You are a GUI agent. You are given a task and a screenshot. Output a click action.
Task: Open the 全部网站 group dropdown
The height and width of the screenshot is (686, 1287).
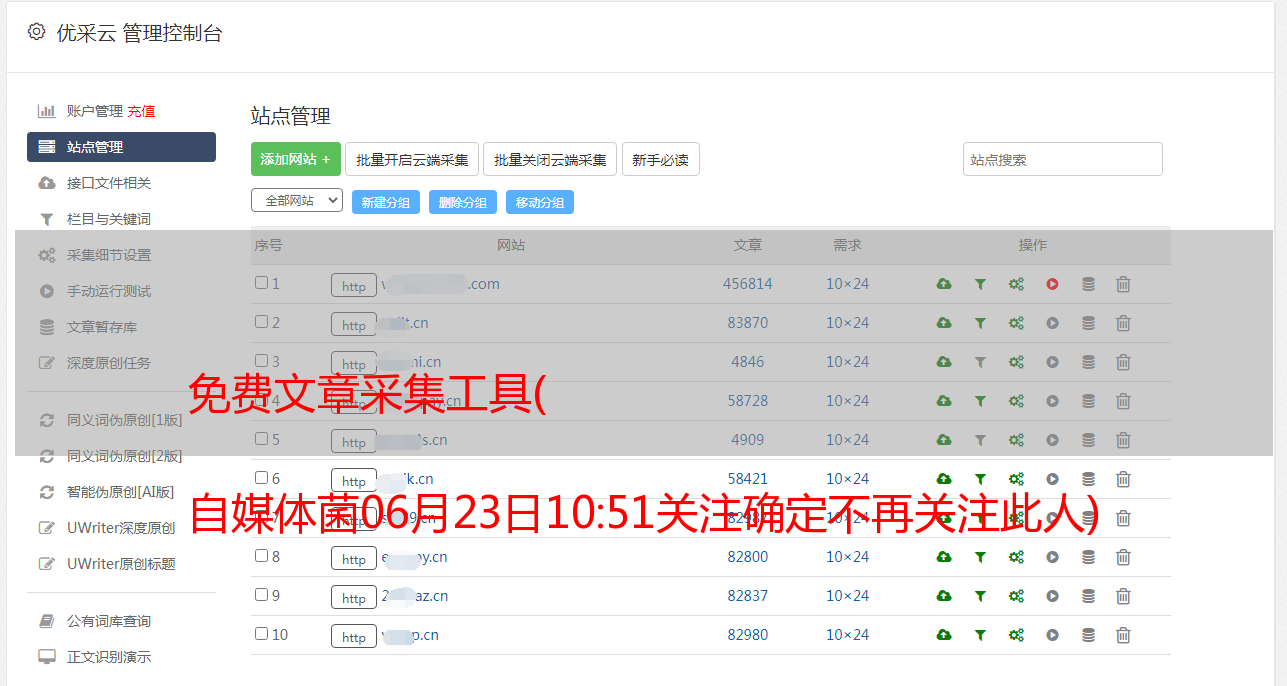[297, 201]
